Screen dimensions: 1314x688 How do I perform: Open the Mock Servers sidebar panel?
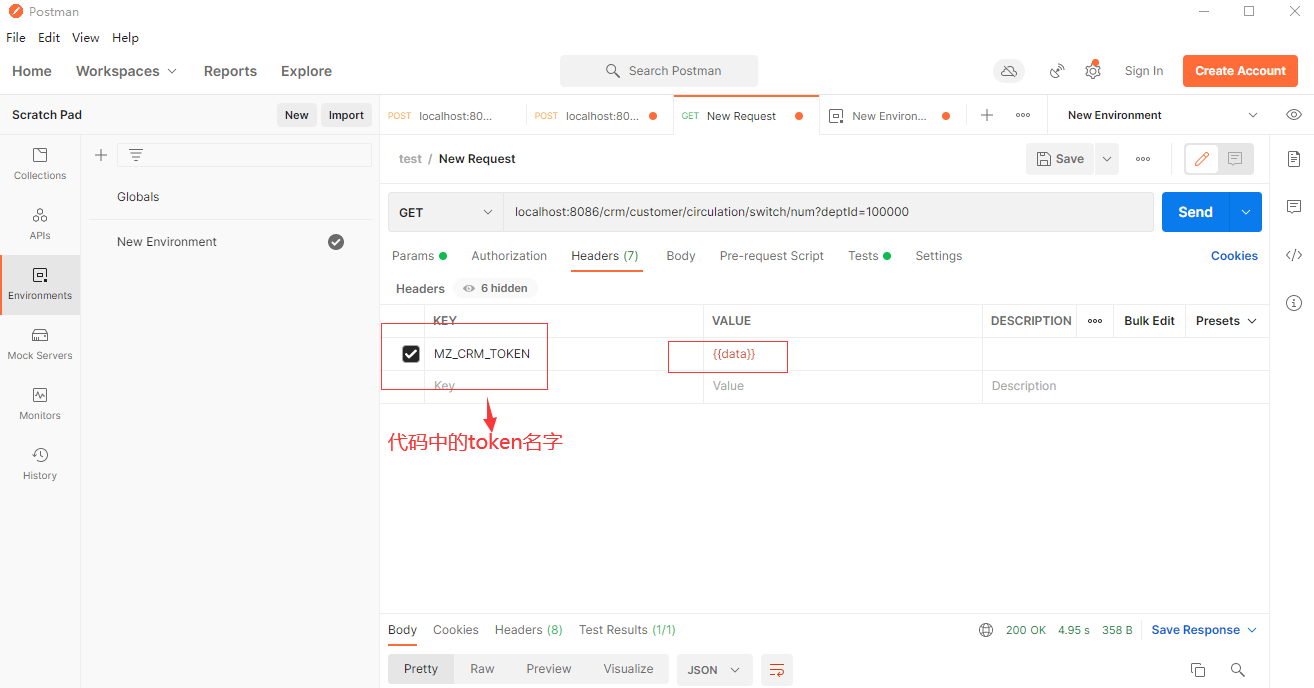pyautogui.click(x=40, y=344)
